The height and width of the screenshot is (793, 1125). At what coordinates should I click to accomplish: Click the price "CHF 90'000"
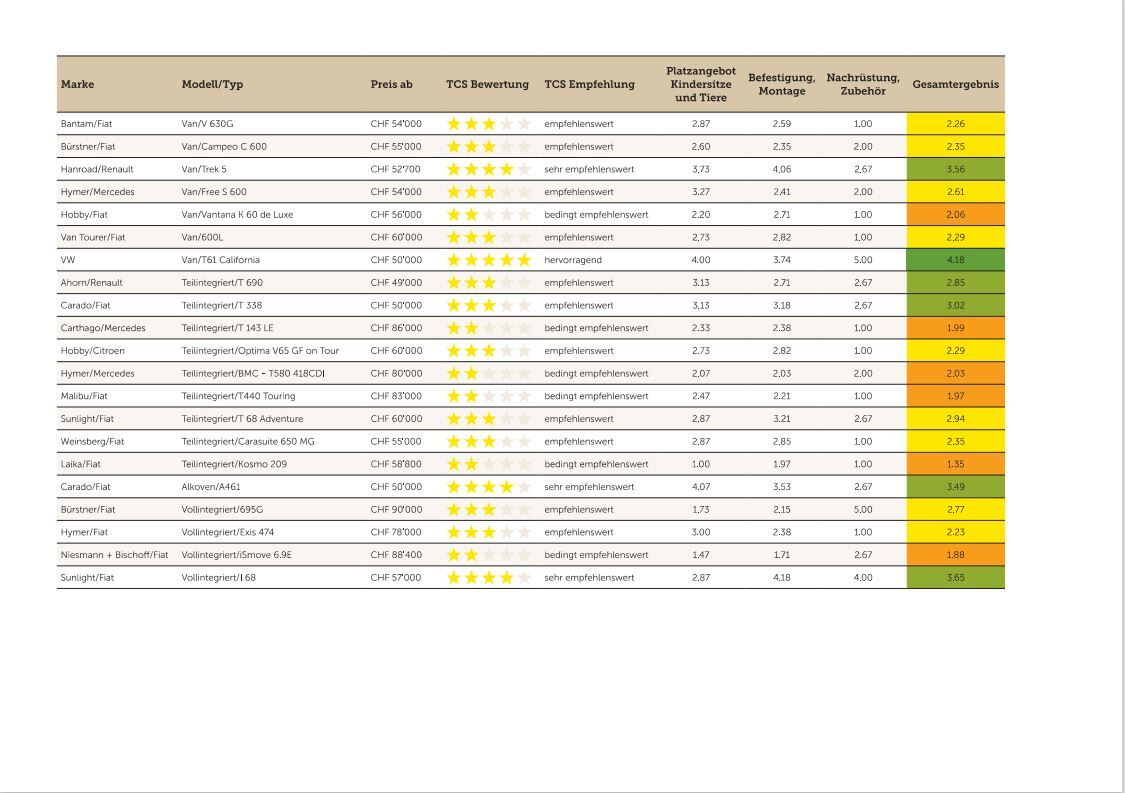pos(396,510)
